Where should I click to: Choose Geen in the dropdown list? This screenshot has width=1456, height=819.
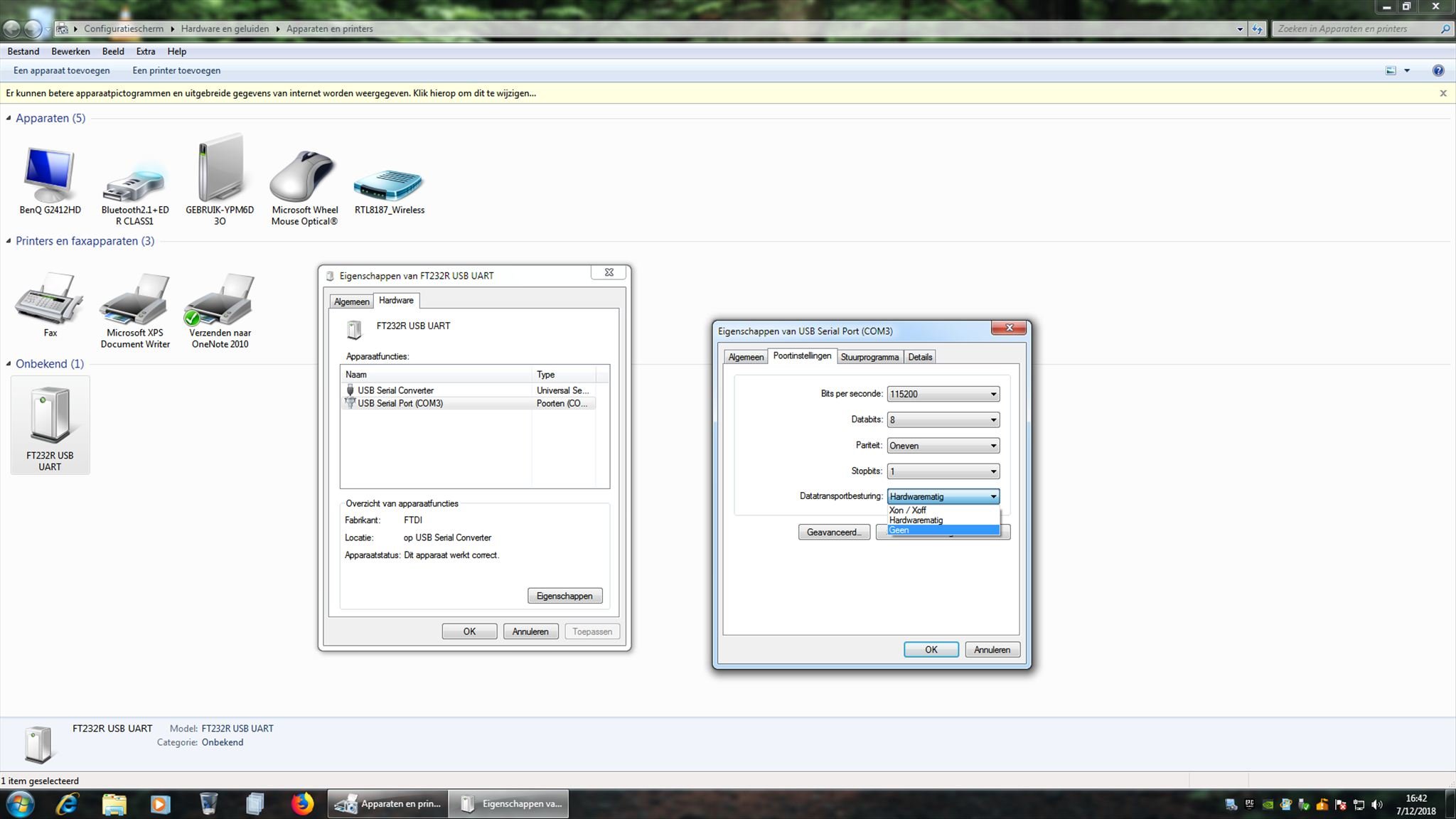pos(943,530)
